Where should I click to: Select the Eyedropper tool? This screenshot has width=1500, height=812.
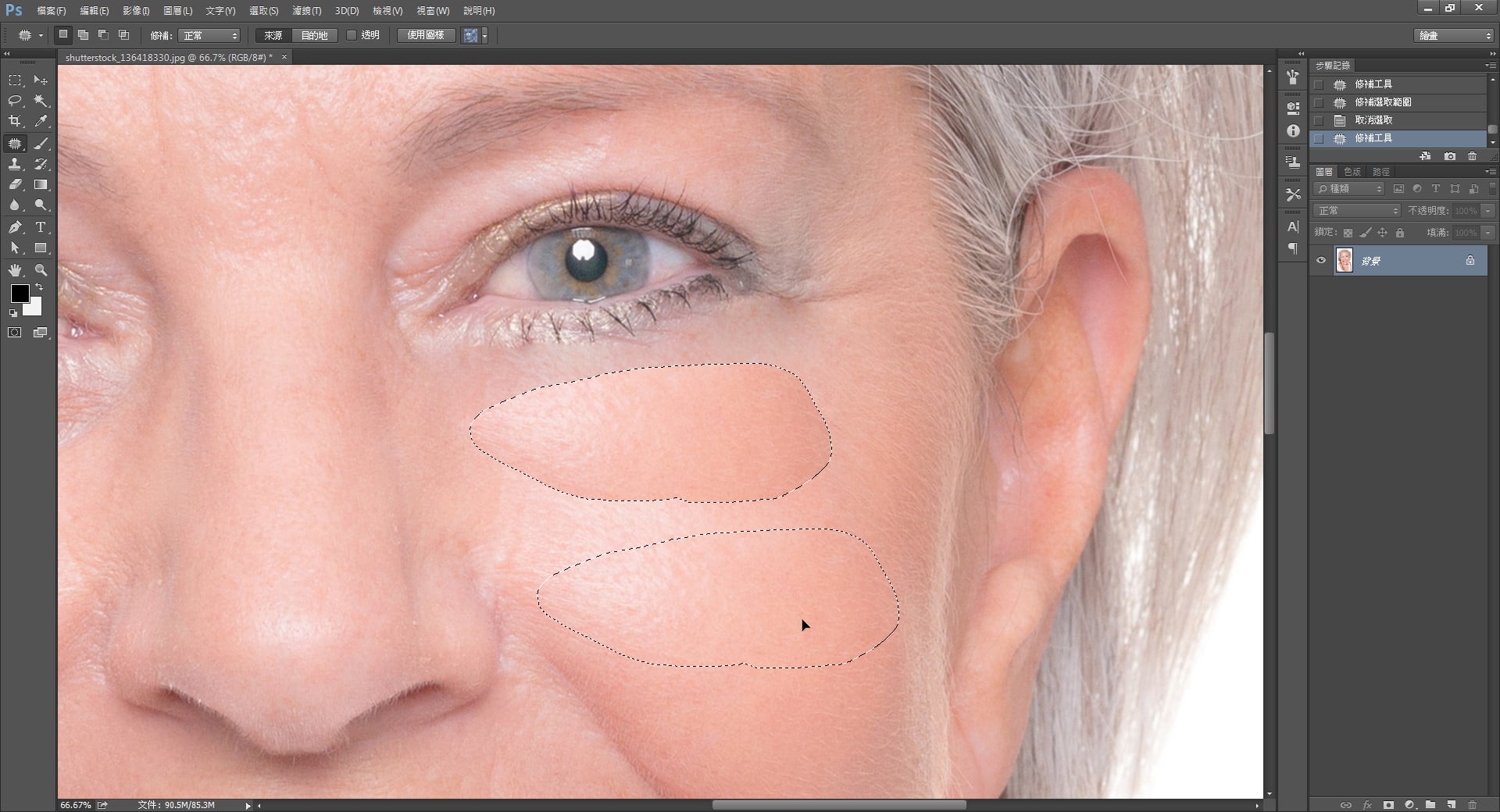pos(41,121)
